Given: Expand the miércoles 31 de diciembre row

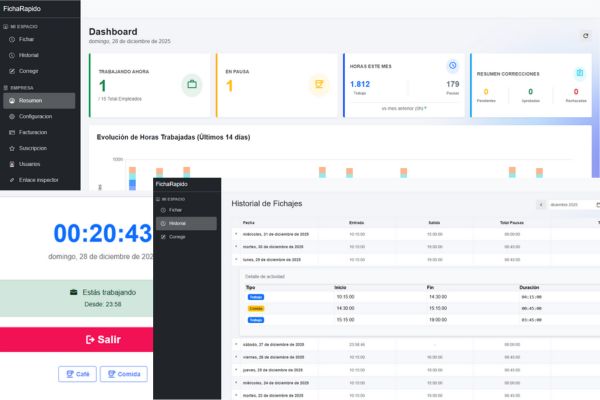Looking at the screenshot, I should (236, 233).
